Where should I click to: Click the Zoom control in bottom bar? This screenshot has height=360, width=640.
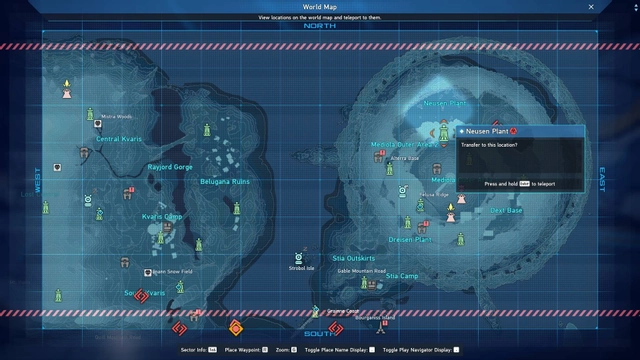tap(286, 350)
